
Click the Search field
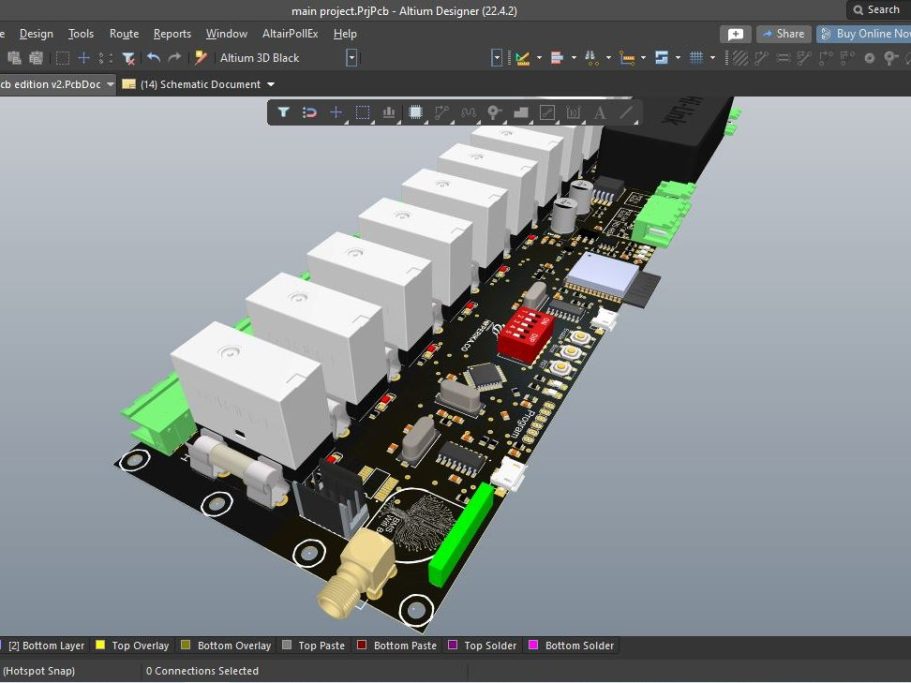tap(878, 10)
